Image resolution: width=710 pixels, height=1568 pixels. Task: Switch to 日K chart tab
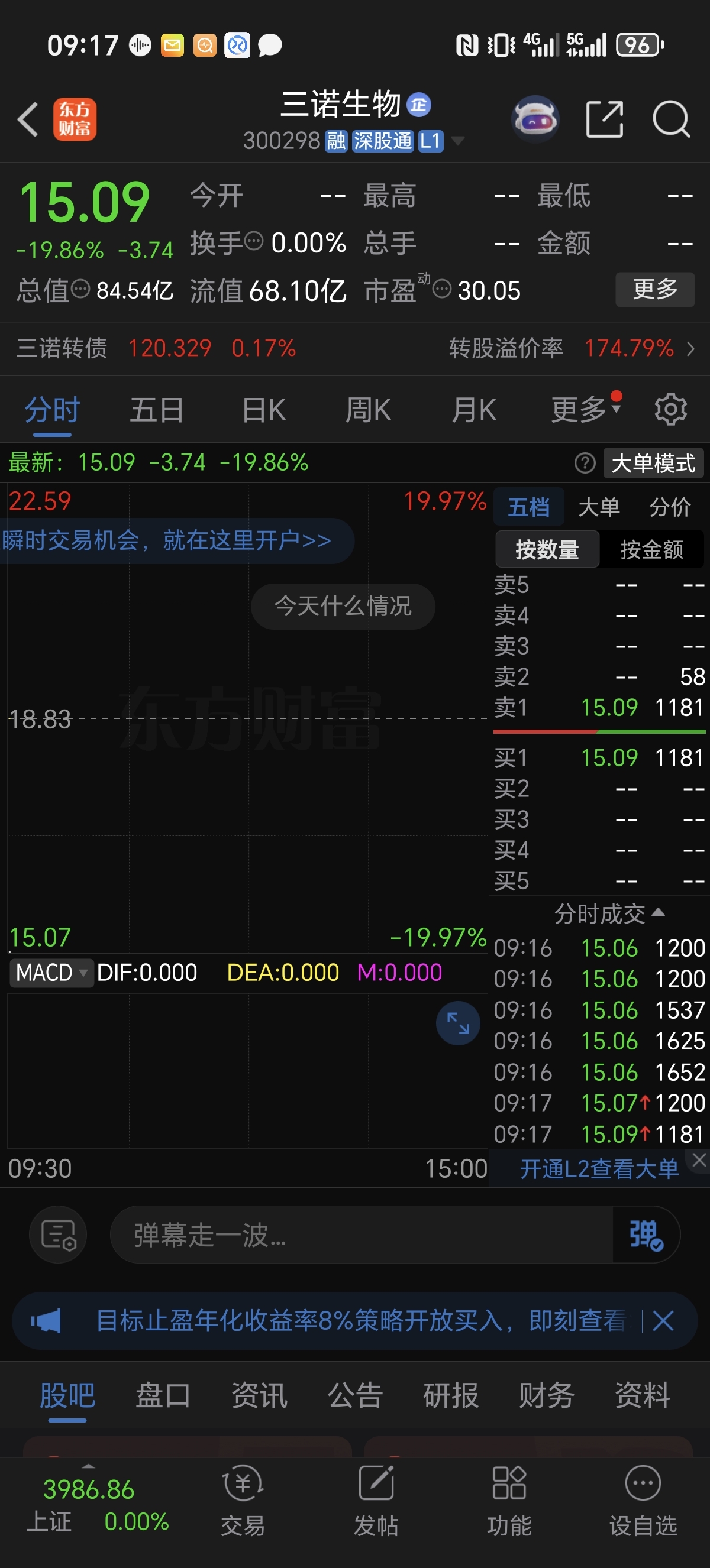(x=264, y=409)
